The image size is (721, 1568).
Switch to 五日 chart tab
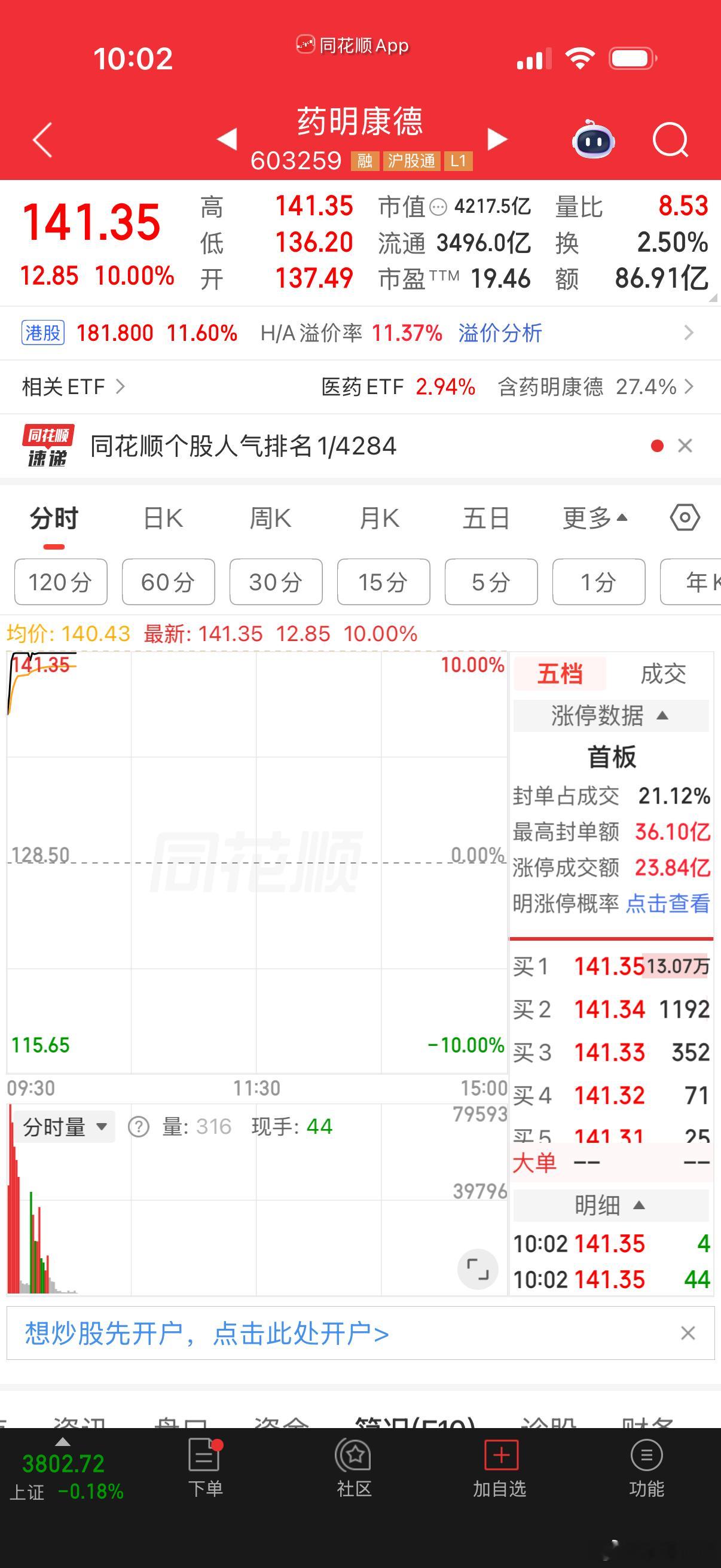point(485,518)
